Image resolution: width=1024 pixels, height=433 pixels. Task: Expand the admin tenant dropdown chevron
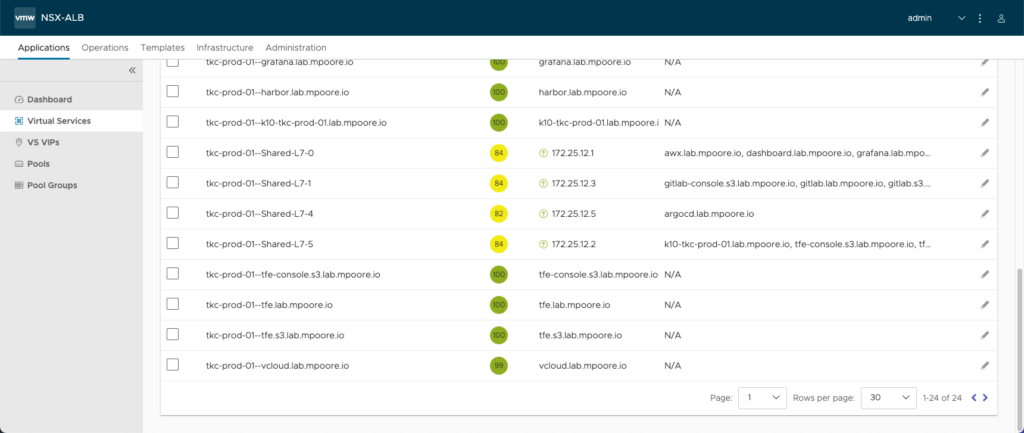click(x=961, y=18)
